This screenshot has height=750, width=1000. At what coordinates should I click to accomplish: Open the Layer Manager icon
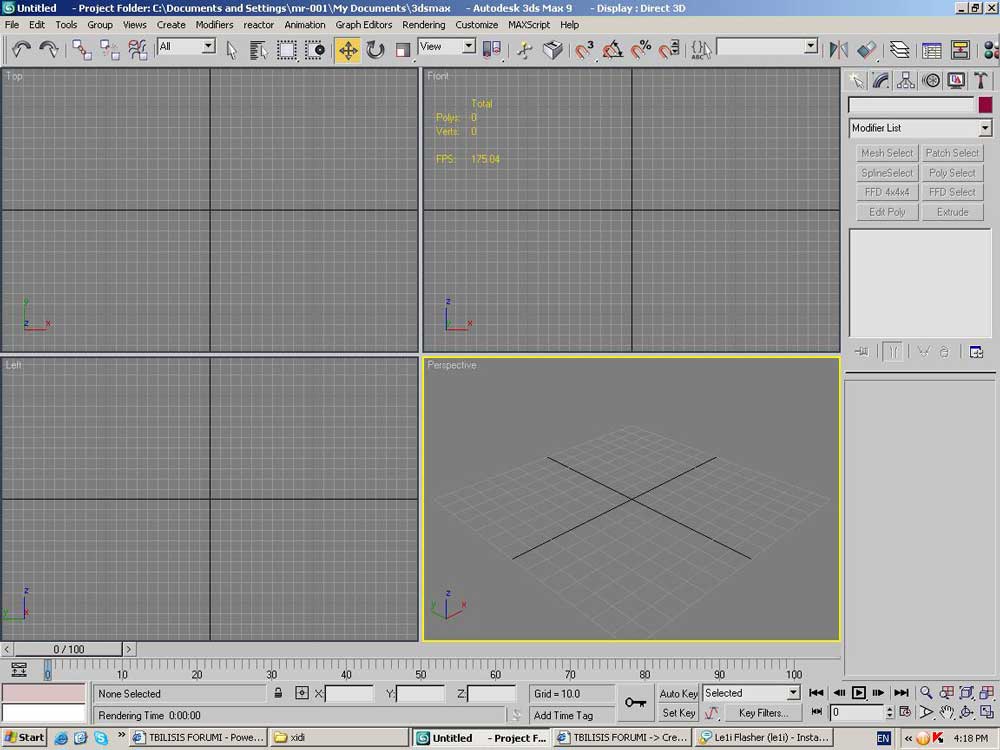[899, 50]
